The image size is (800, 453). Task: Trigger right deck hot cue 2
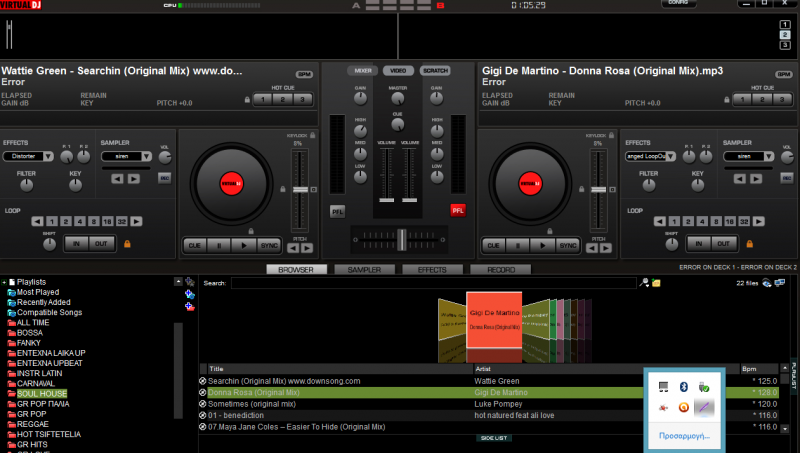pos(762,99)
